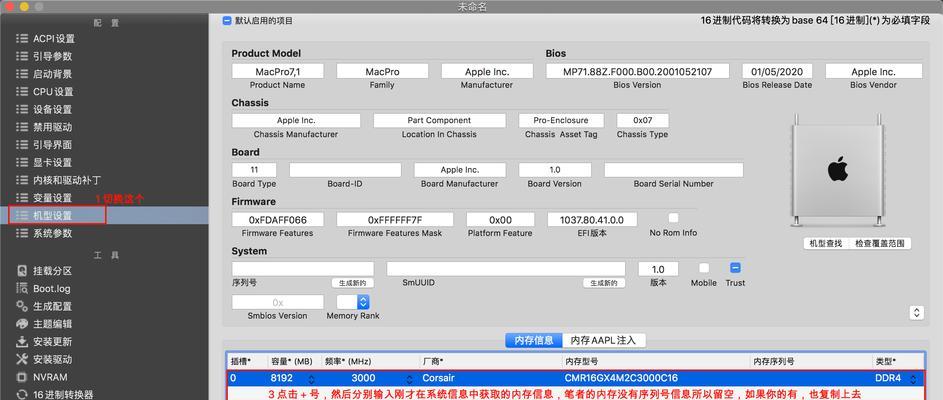943x400 pixels.
Task: Click the 安装更新 download icon
Action: [22, 342]
